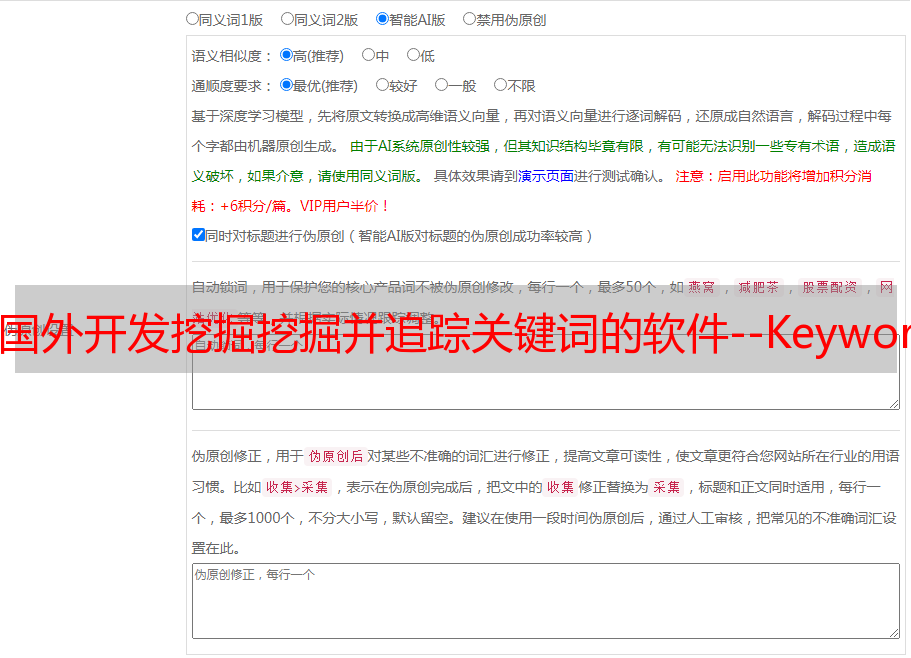Open the 演示页面 link
This screenshot has height=658, width=911.
pyautogui.click(x=546, y=176)
